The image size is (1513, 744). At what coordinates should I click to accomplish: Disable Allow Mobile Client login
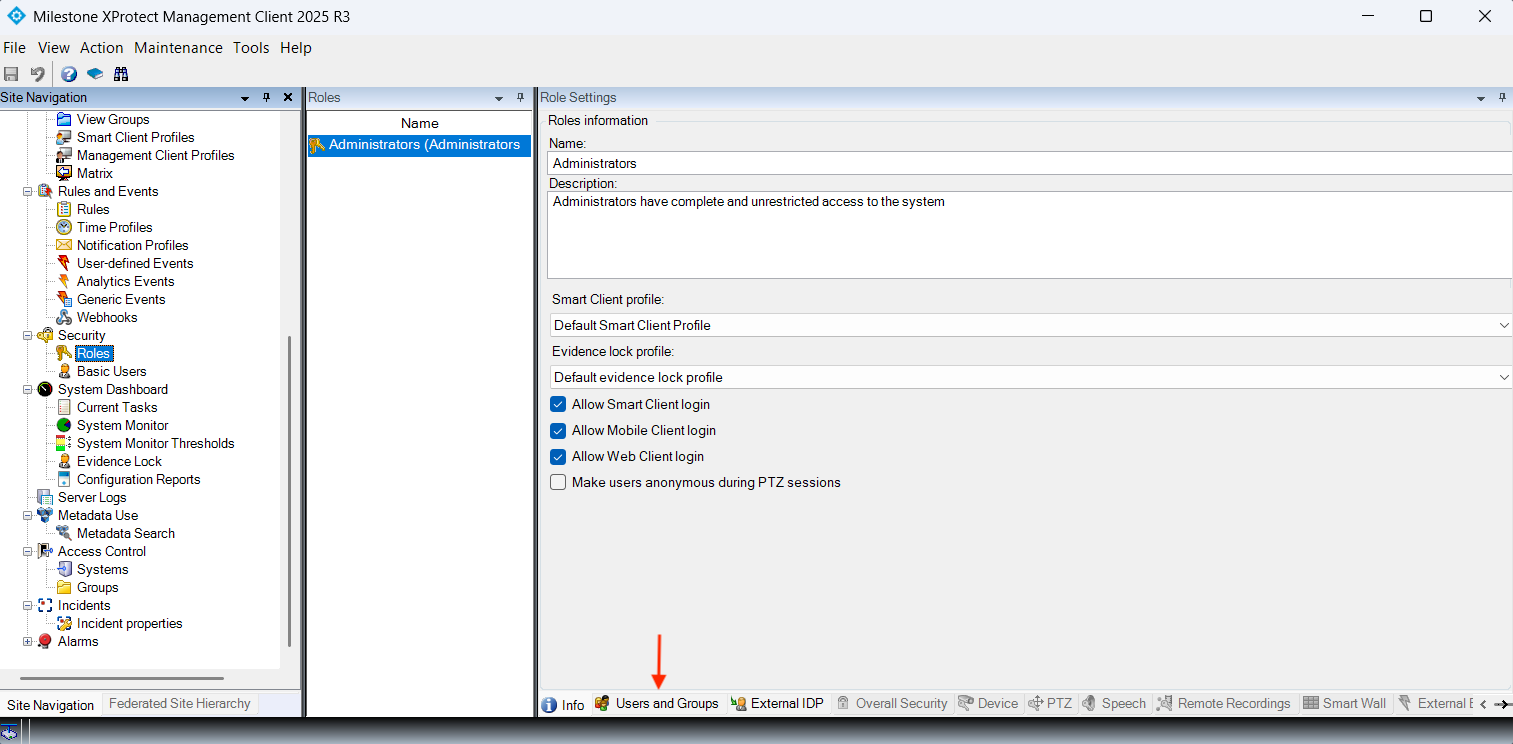[x=558, y=431]
